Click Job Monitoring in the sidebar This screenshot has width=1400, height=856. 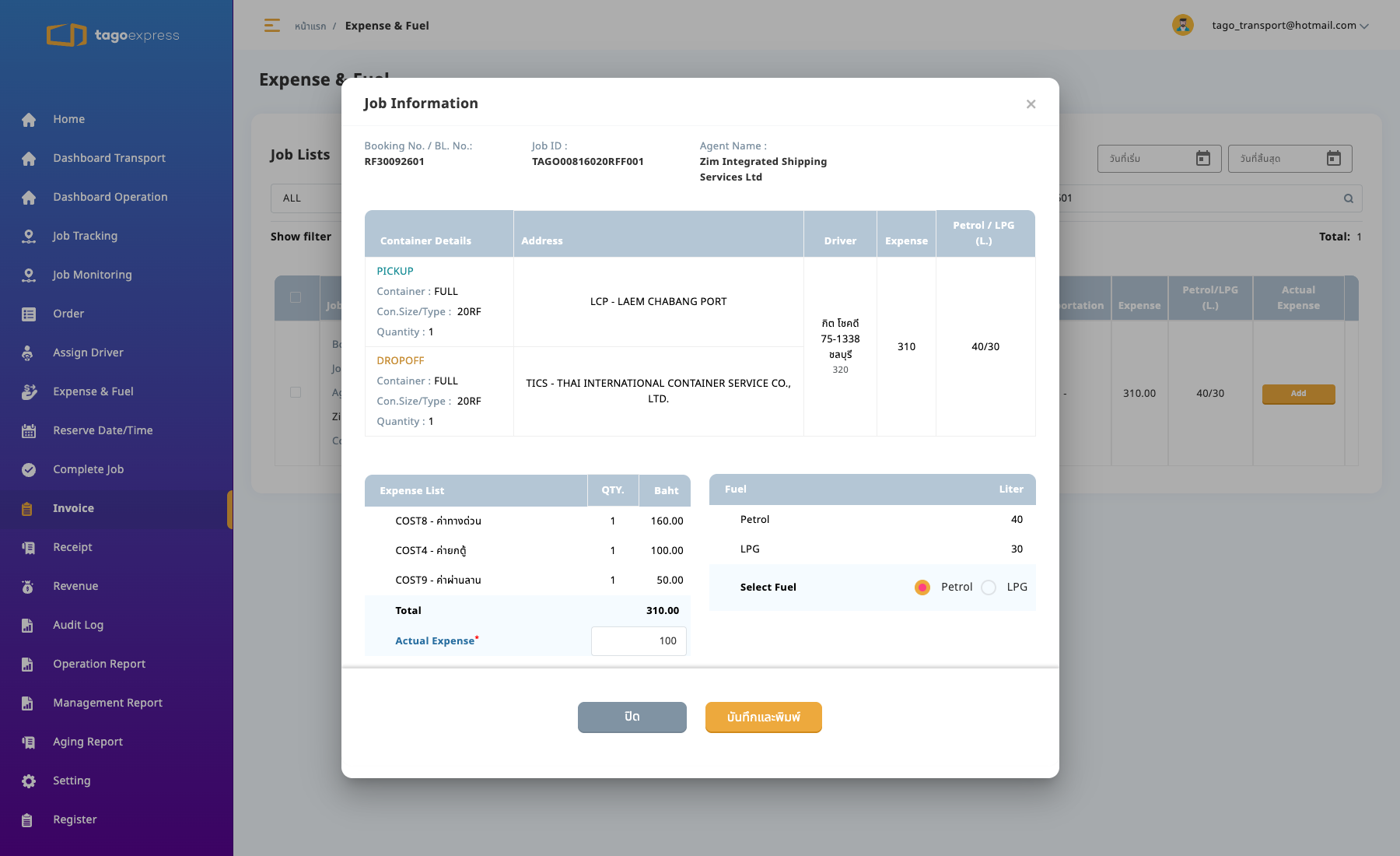pyautogui.click(x=92, y=275)
